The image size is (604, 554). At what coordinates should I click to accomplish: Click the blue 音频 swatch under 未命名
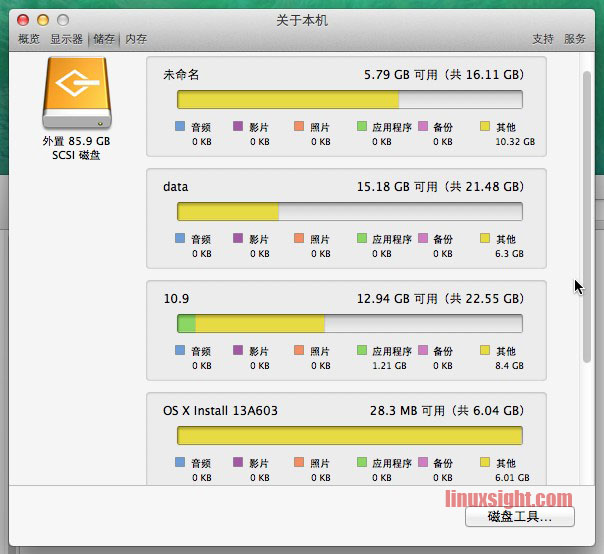pos(180,126)
